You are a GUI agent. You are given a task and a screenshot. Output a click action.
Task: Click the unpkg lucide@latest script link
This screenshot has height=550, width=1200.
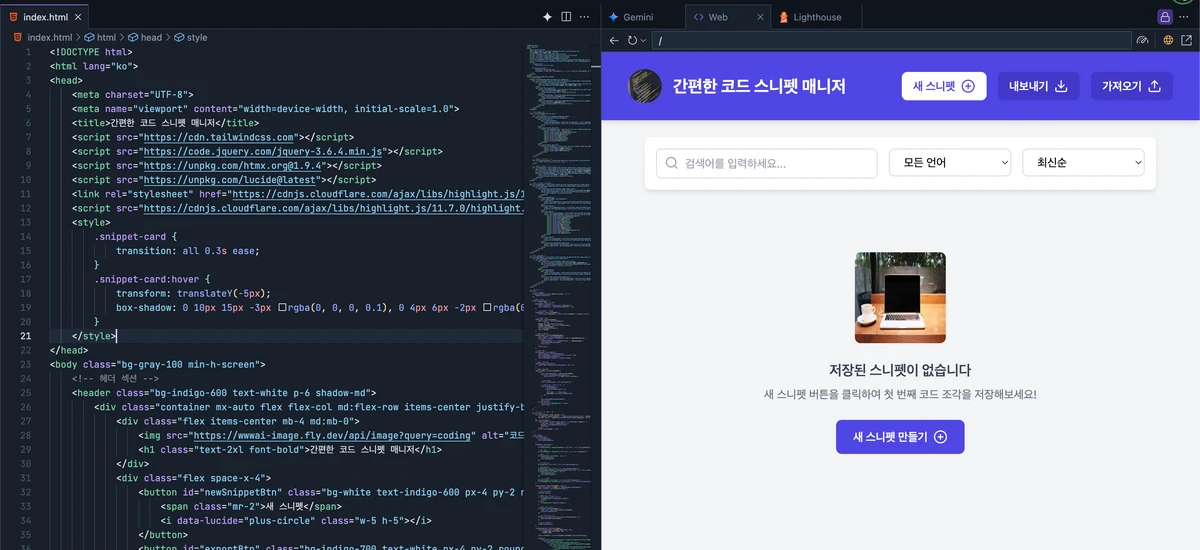231,180
